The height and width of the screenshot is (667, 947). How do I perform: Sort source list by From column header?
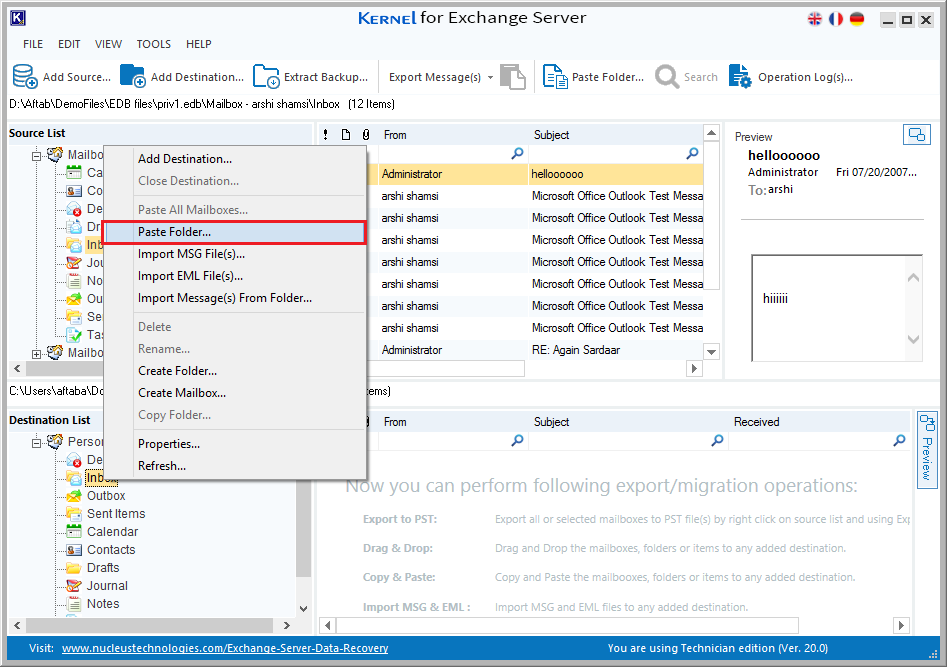point(453,135)
